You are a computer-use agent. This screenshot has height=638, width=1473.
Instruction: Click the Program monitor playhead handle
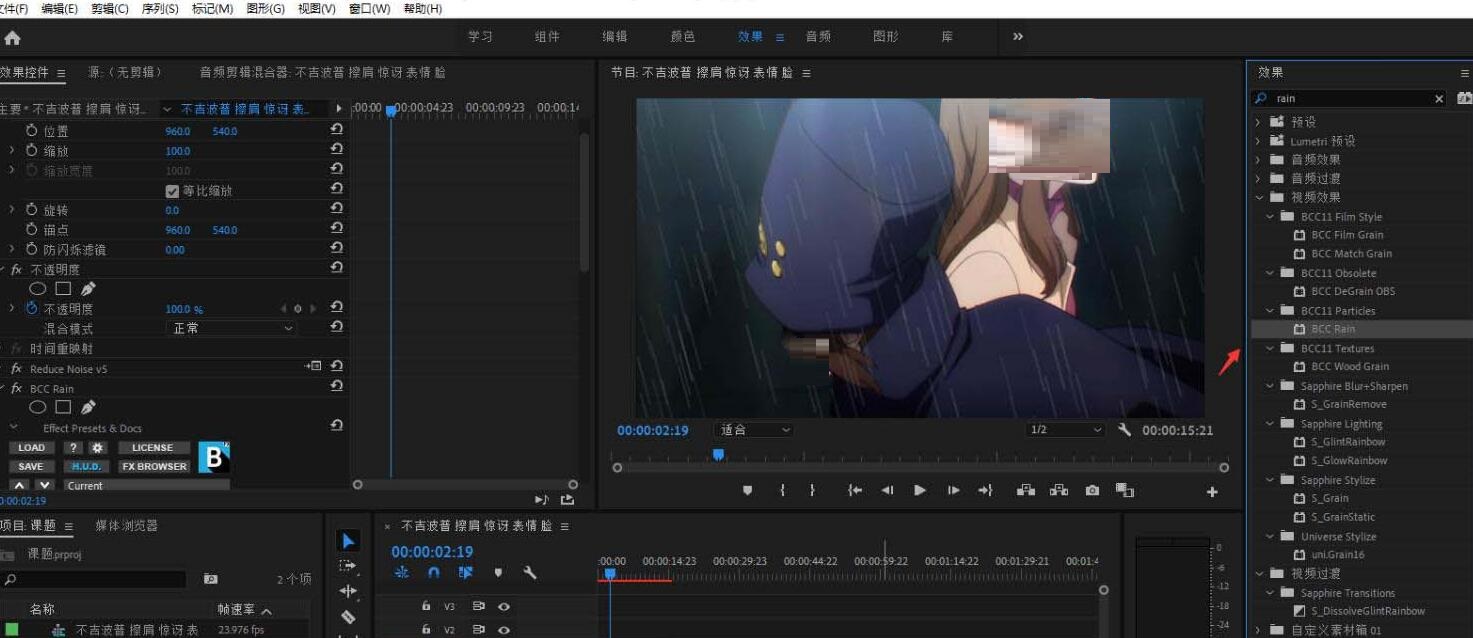point(718,455)
